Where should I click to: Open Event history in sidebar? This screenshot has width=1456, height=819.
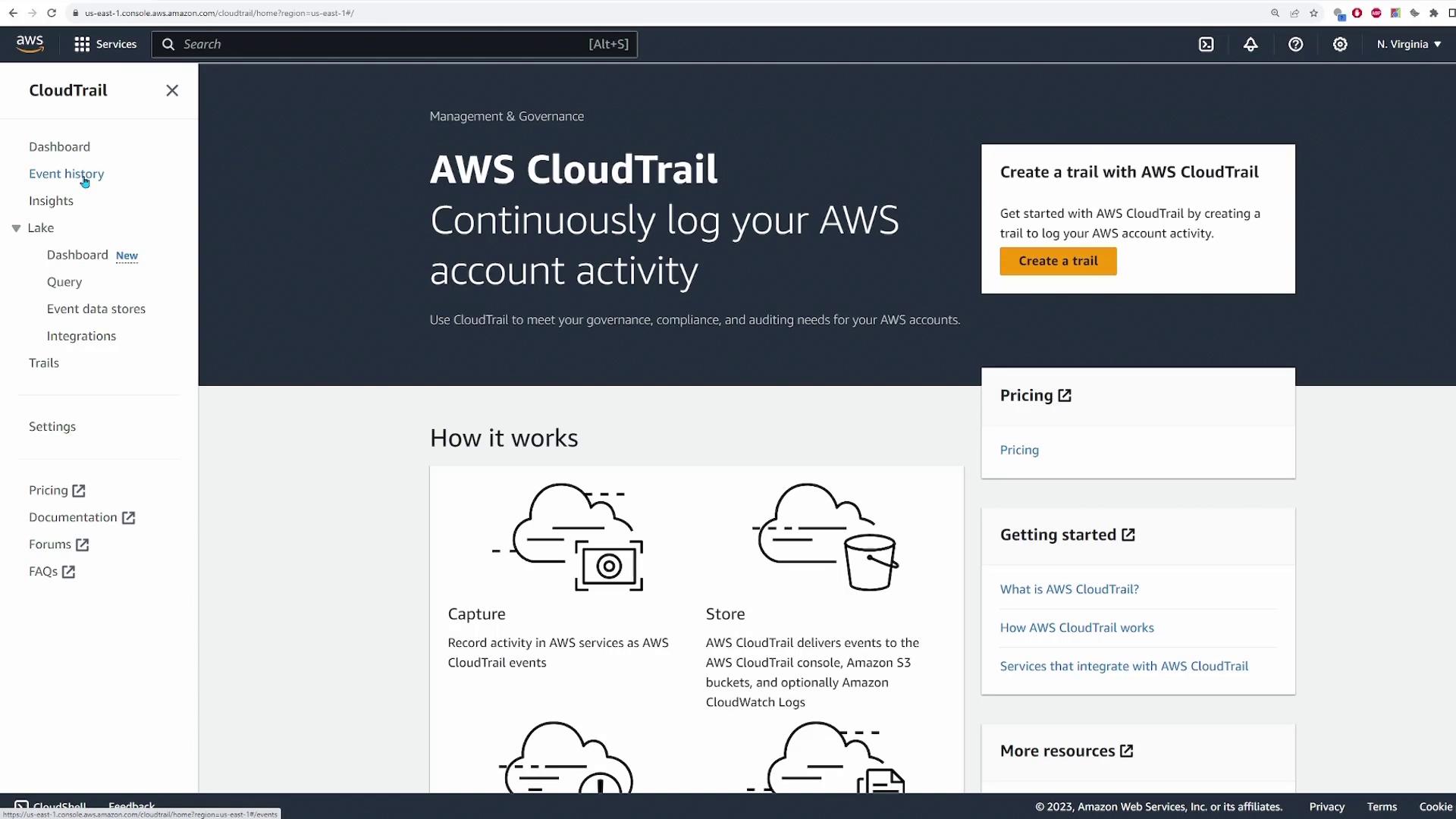(x=66, y=174)
